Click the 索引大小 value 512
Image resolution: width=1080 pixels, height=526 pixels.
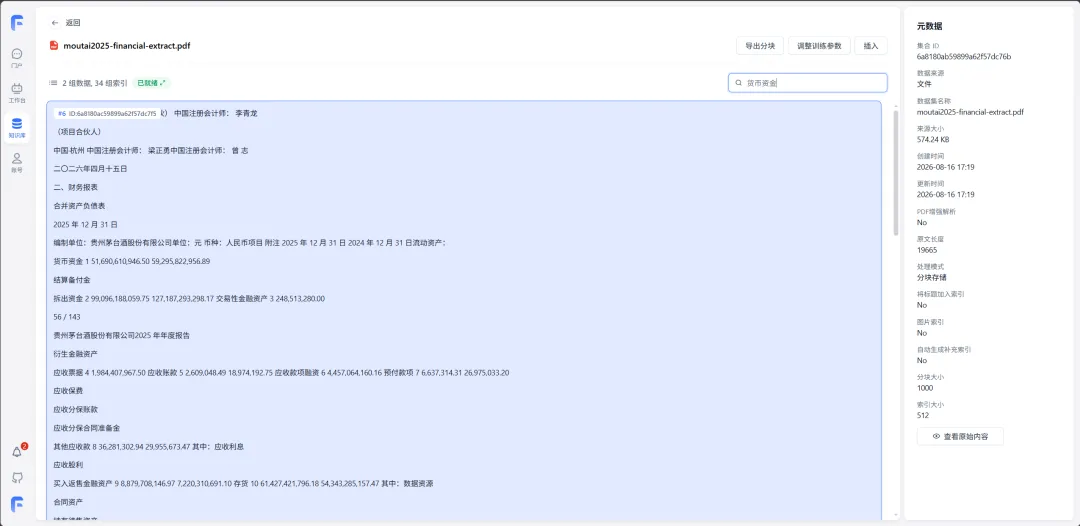pyautogui.click(x=922, y=415)
